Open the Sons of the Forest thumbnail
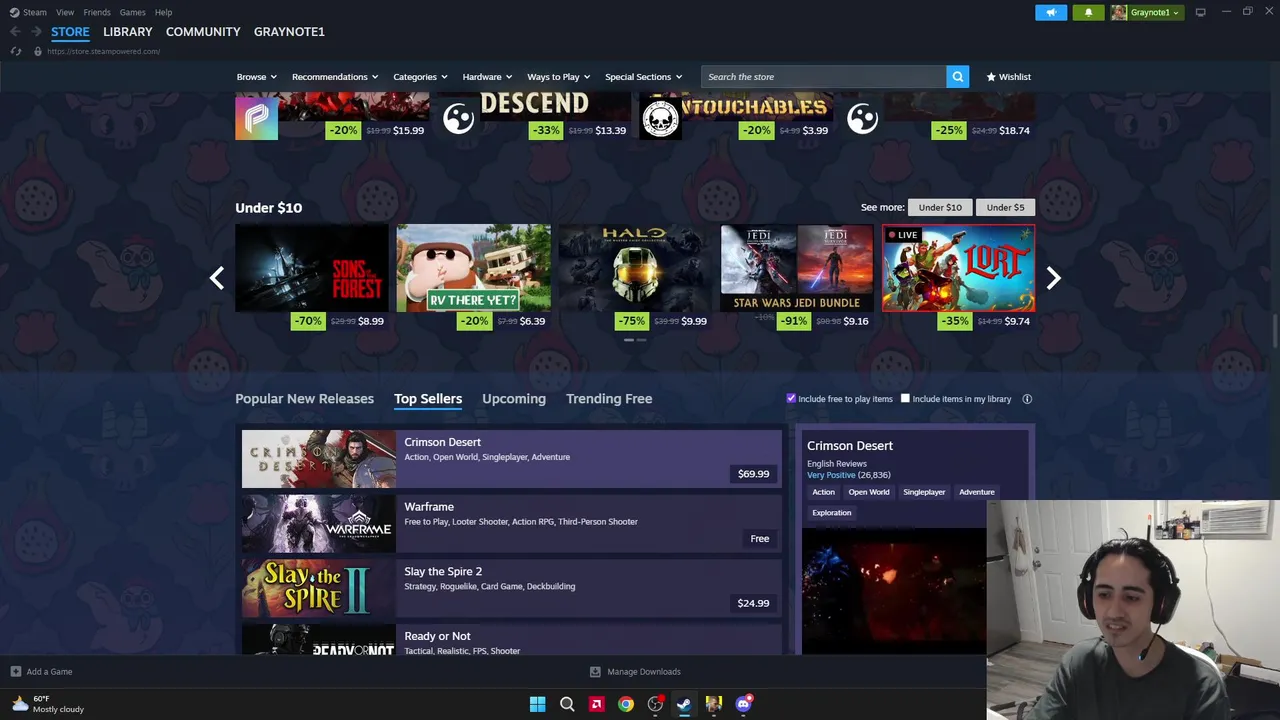Screen dimensions: 1280x720 coord(311,268)
